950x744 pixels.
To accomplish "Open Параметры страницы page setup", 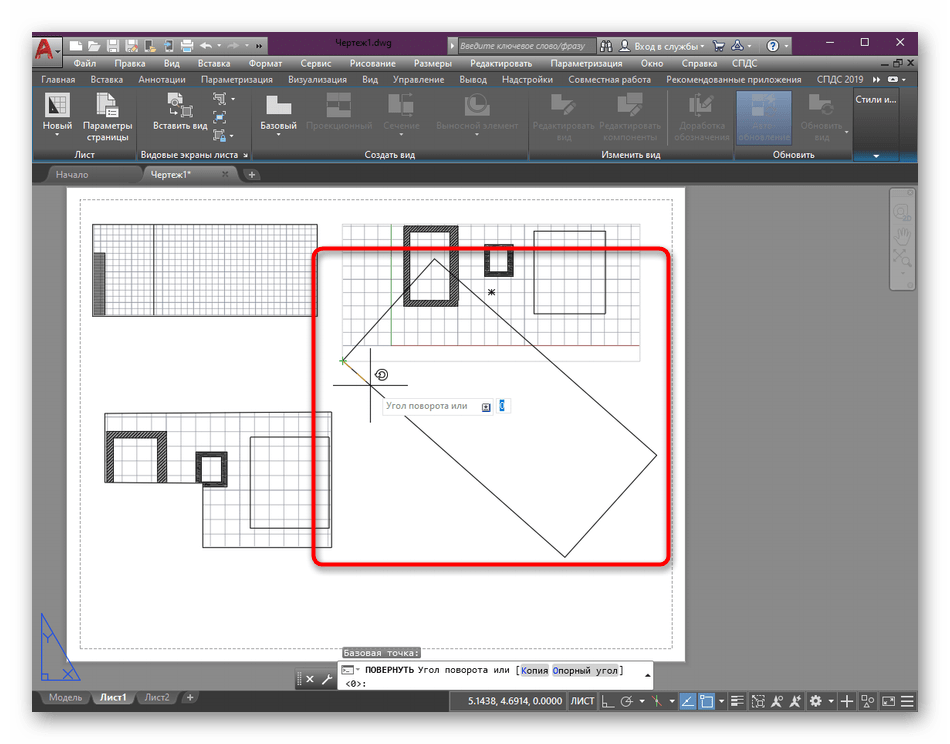I will (x=107, y=118).
